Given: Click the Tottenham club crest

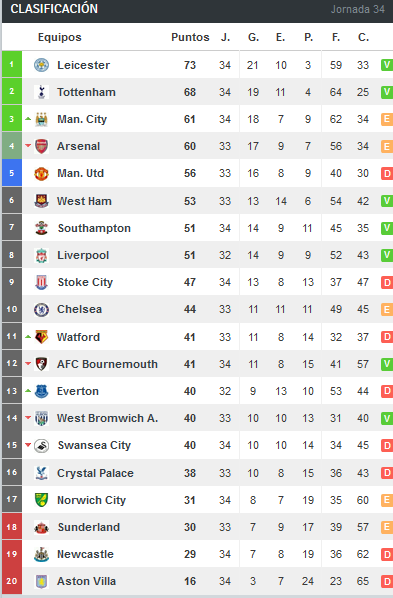Looking at the screenshot, I should pos(41,92).
